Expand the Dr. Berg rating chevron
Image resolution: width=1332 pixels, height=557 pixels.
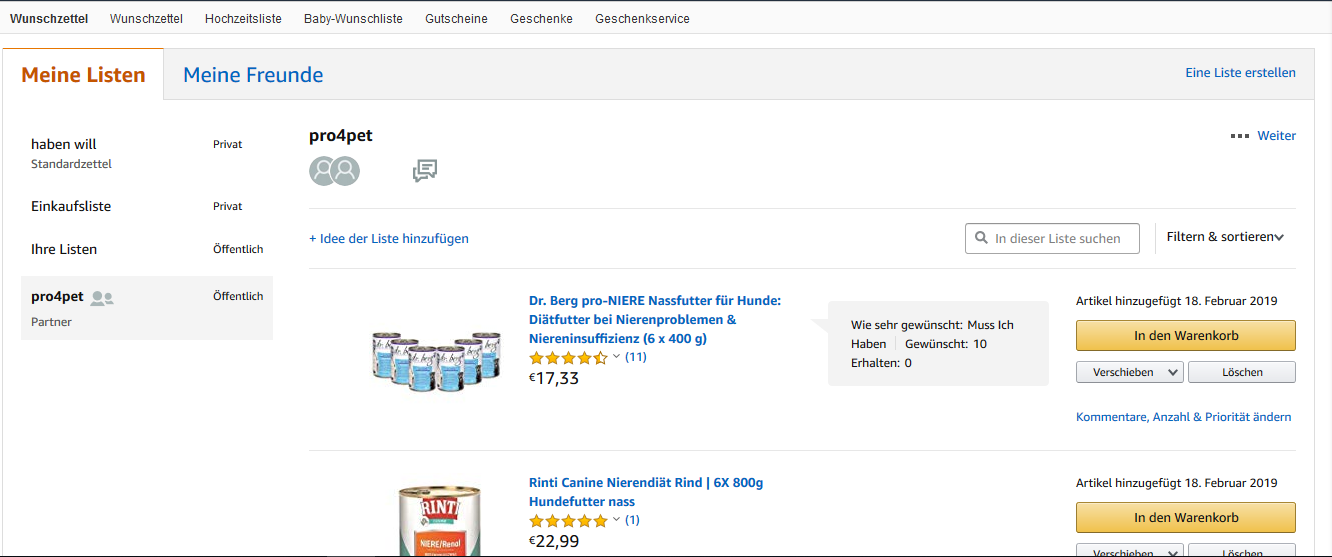pyautogui.click(x=616, y=357)
